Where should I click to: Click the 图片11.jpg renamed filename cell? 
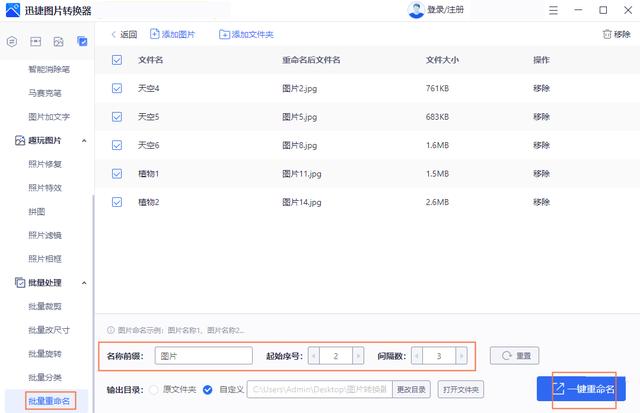point(302,174)
